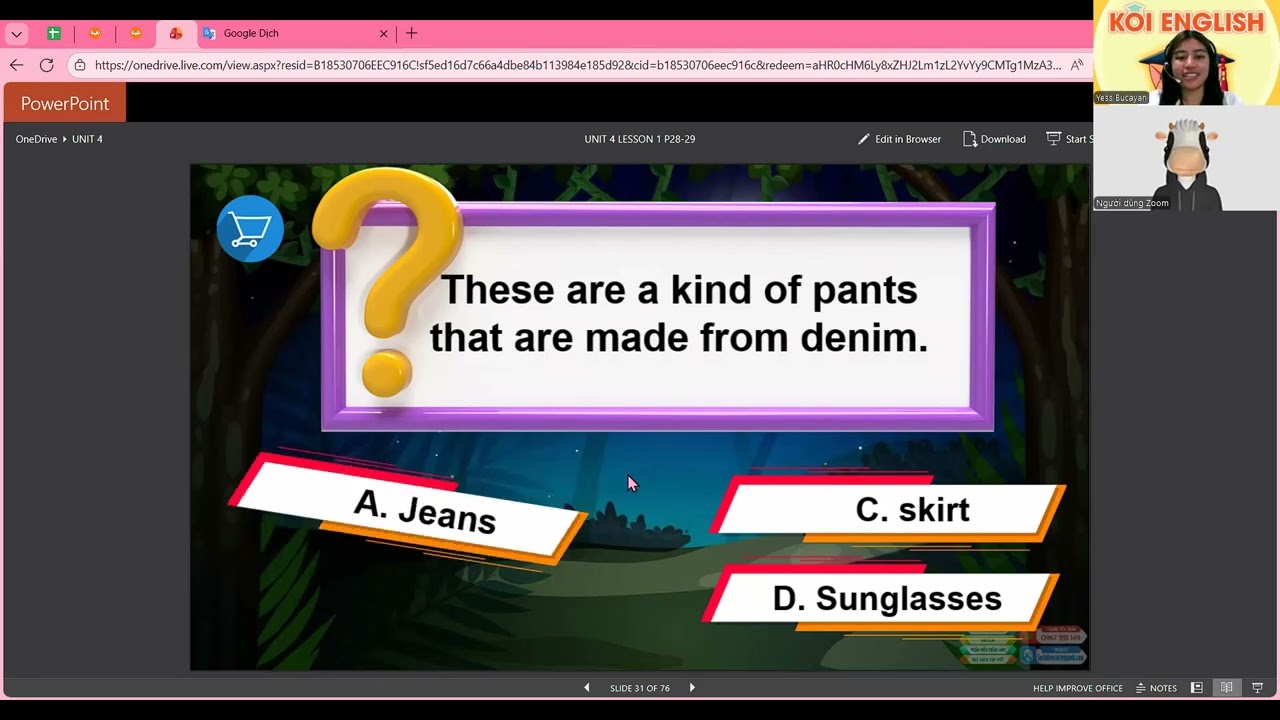Open the green spreadsheet browser tab
This screenshot has height=720, width=1280.
pyautogui.click(x=54, y=33)
